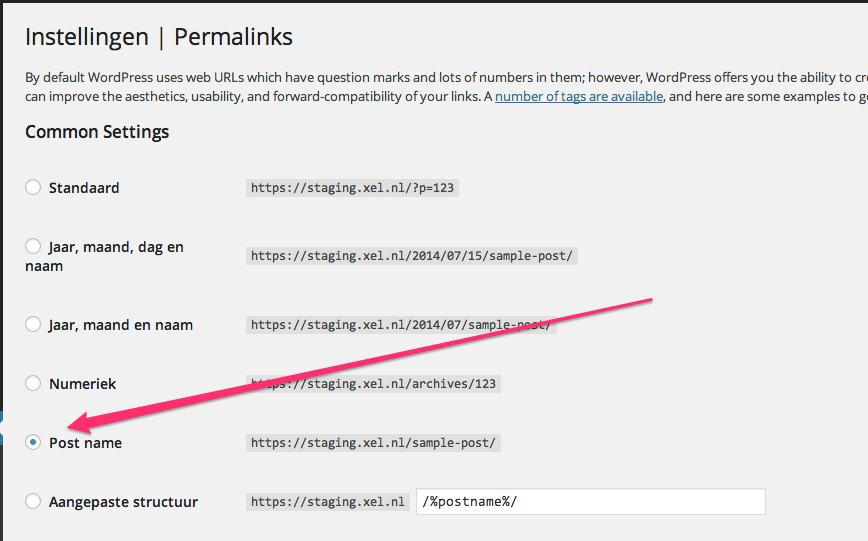868x541 pixels.
Task: Select the 'Jaar, maand en naam' radio button
Action: point(33,325)
